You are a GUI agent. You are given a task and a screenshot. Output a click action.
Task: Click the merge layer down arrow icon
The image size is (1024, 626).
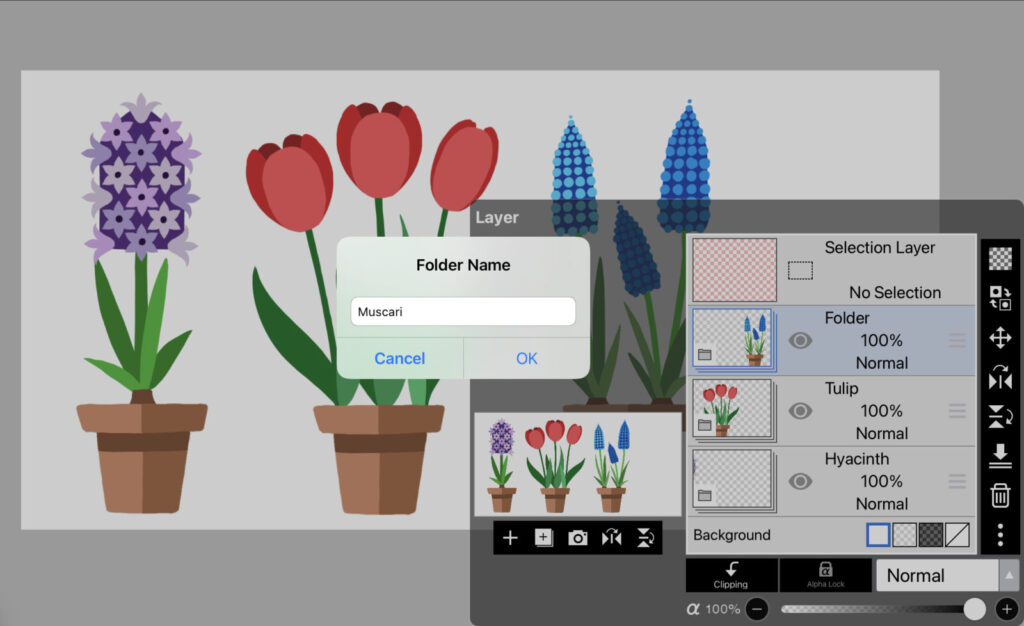pos(1000,456)
